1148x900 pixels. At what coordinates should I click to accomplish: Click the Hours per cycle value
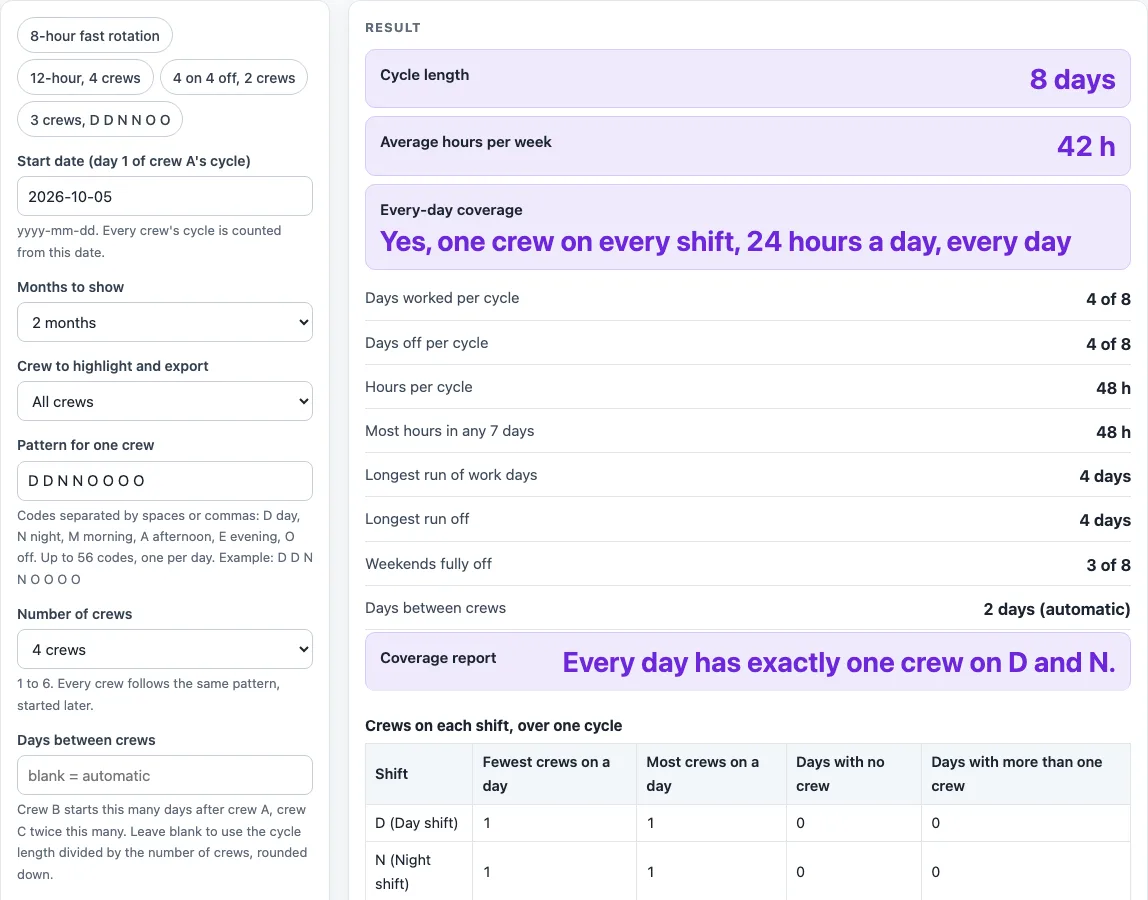[1114, 387]
